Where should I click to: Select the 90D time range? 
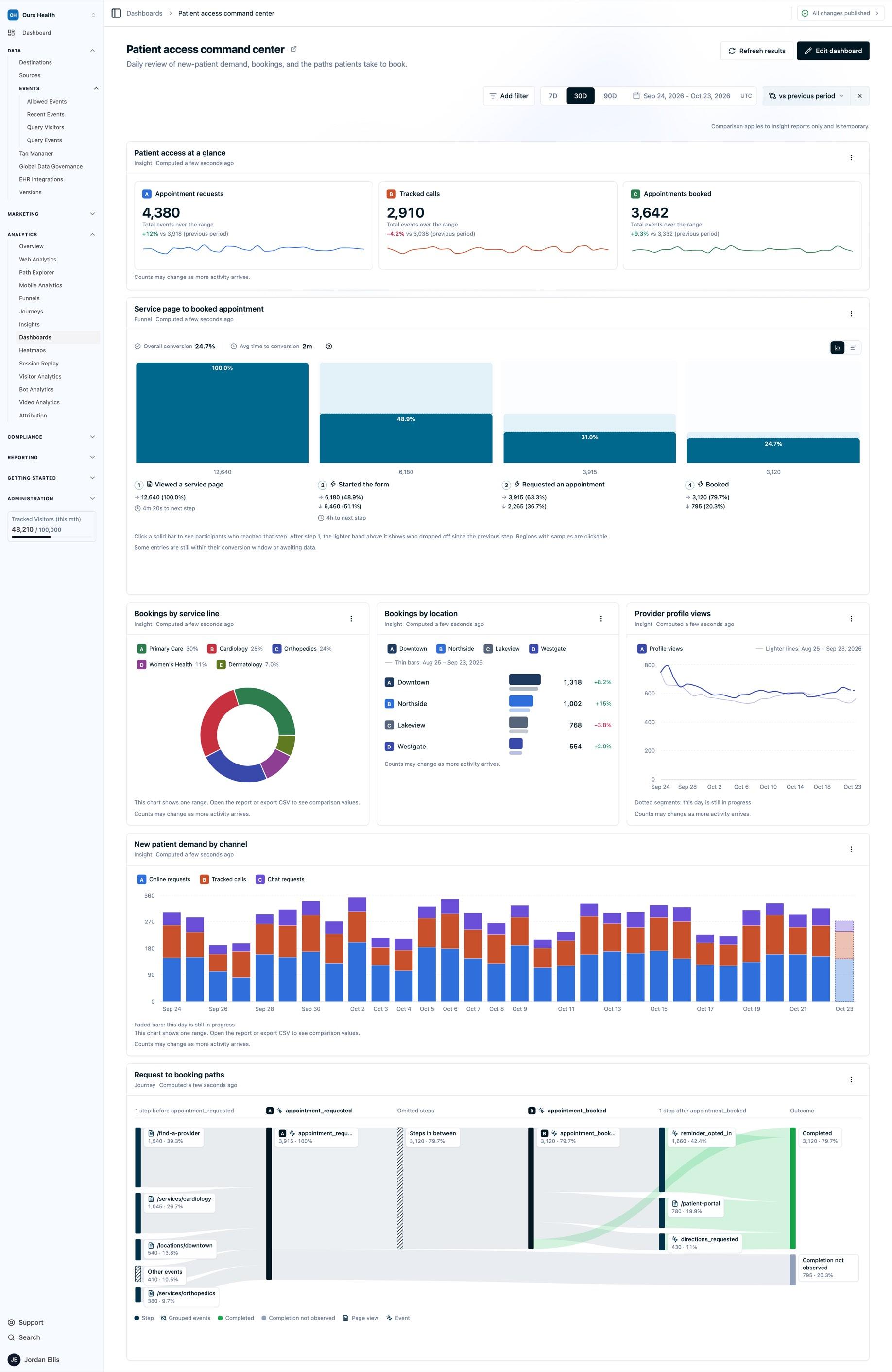point(610,96)
